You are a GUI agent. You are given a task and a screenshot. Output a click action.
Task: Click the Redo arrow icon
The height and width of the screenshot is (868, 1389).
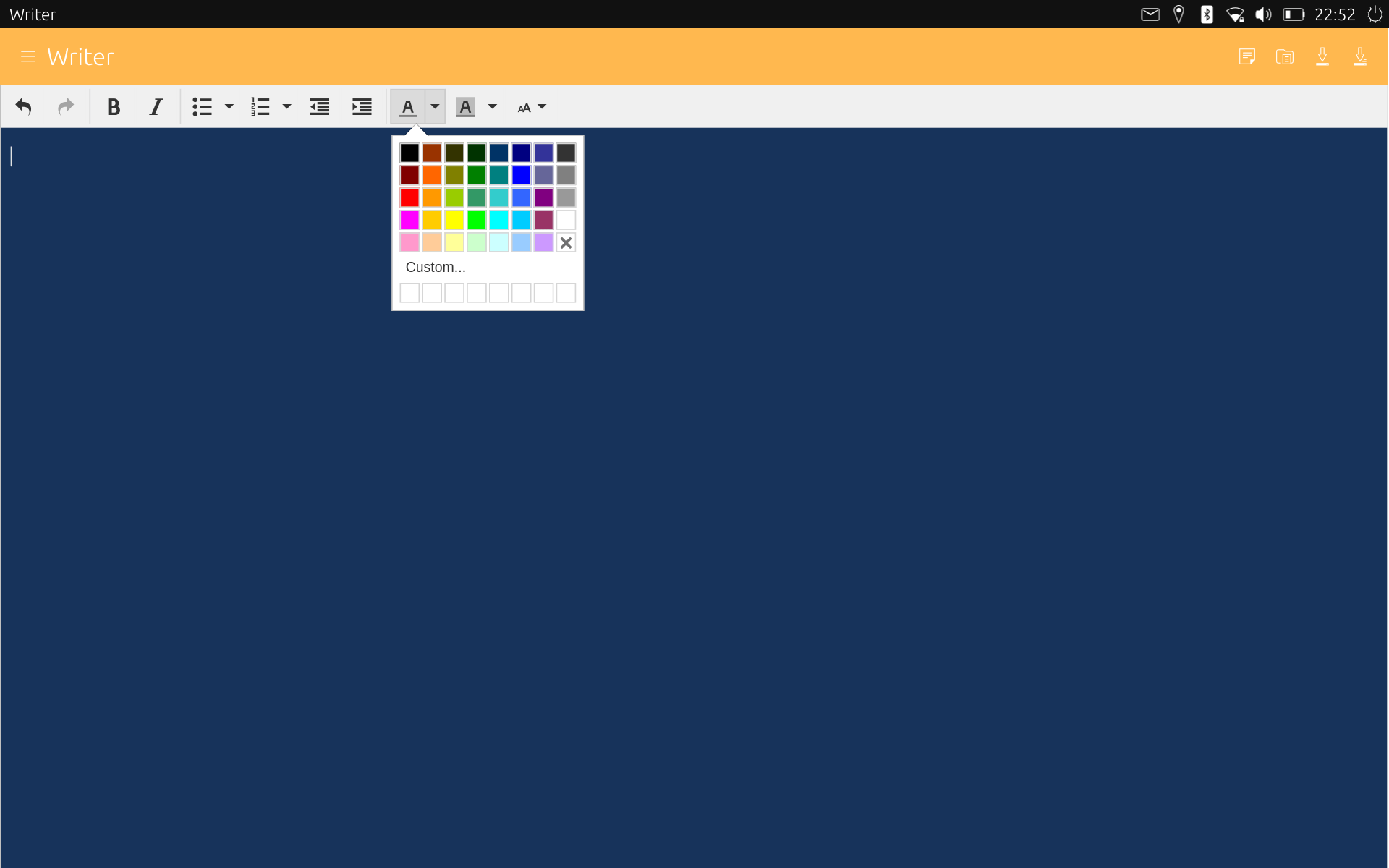[66, 107]
